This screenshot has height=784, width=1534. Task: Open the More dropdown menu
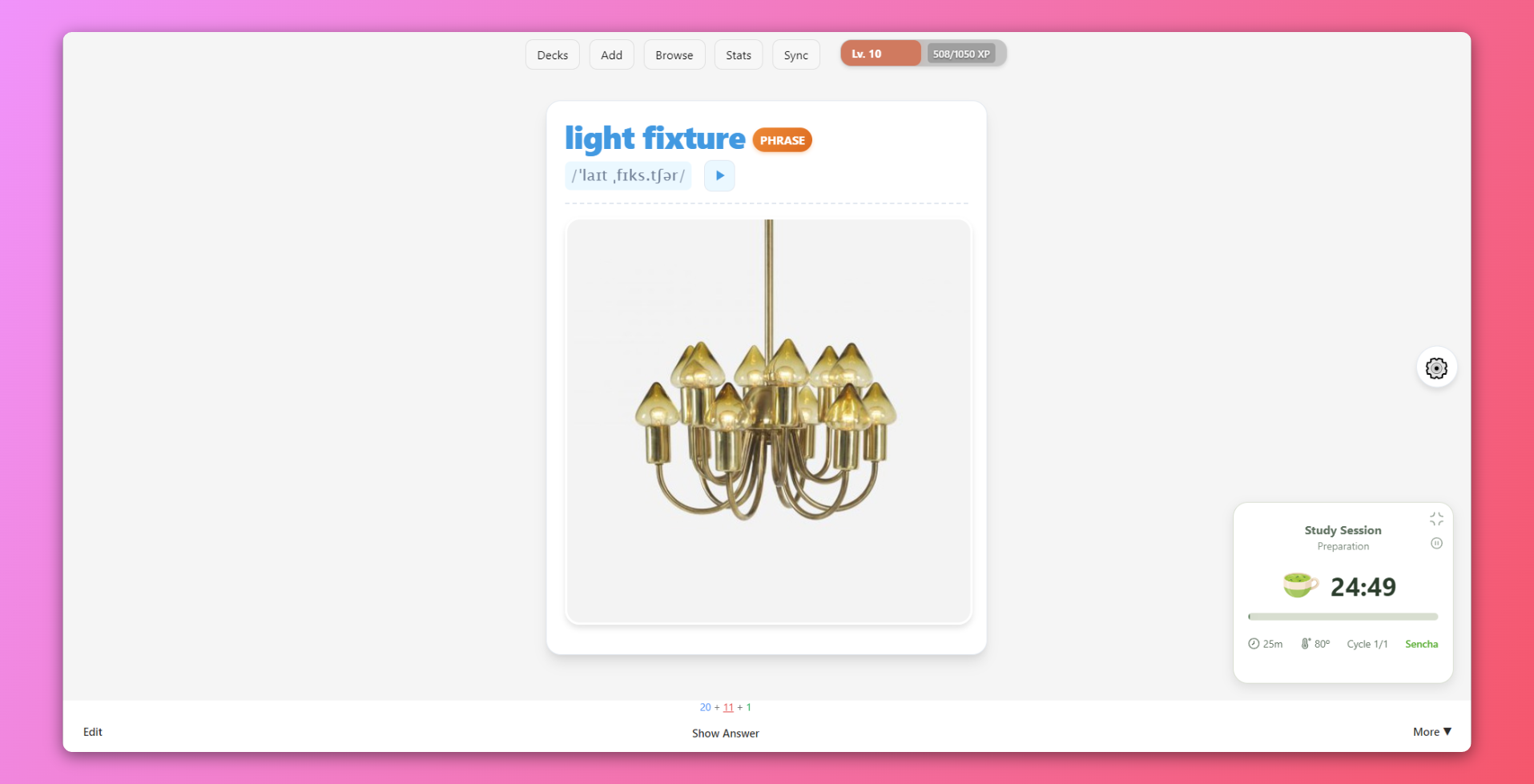point(1432,732)
